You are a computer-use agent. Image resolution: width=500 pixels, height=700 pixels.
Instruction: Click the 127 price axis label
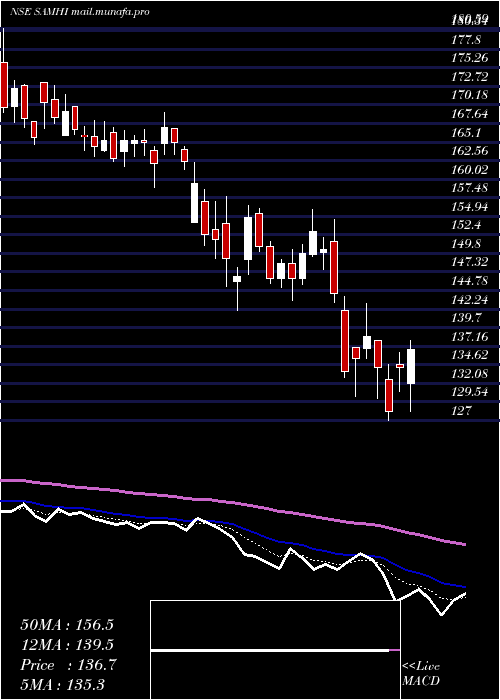point(462,410)
